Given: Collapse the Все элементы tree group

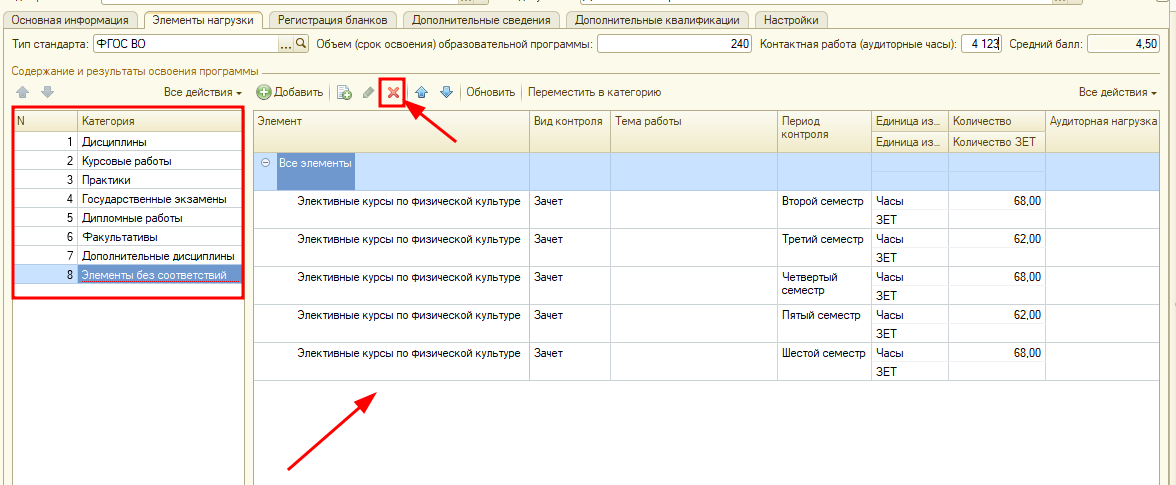Looking at the screenshot, I should coord(265,162).
